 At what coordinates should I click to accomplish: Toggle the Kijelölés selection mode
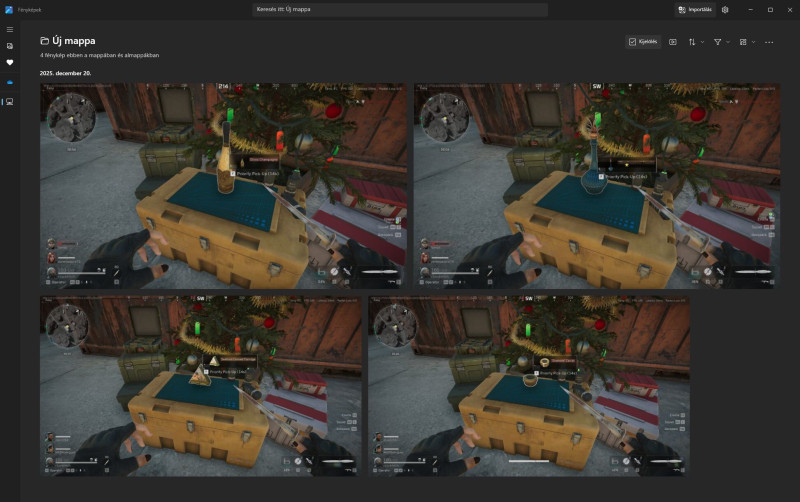[x=643, y=42]
